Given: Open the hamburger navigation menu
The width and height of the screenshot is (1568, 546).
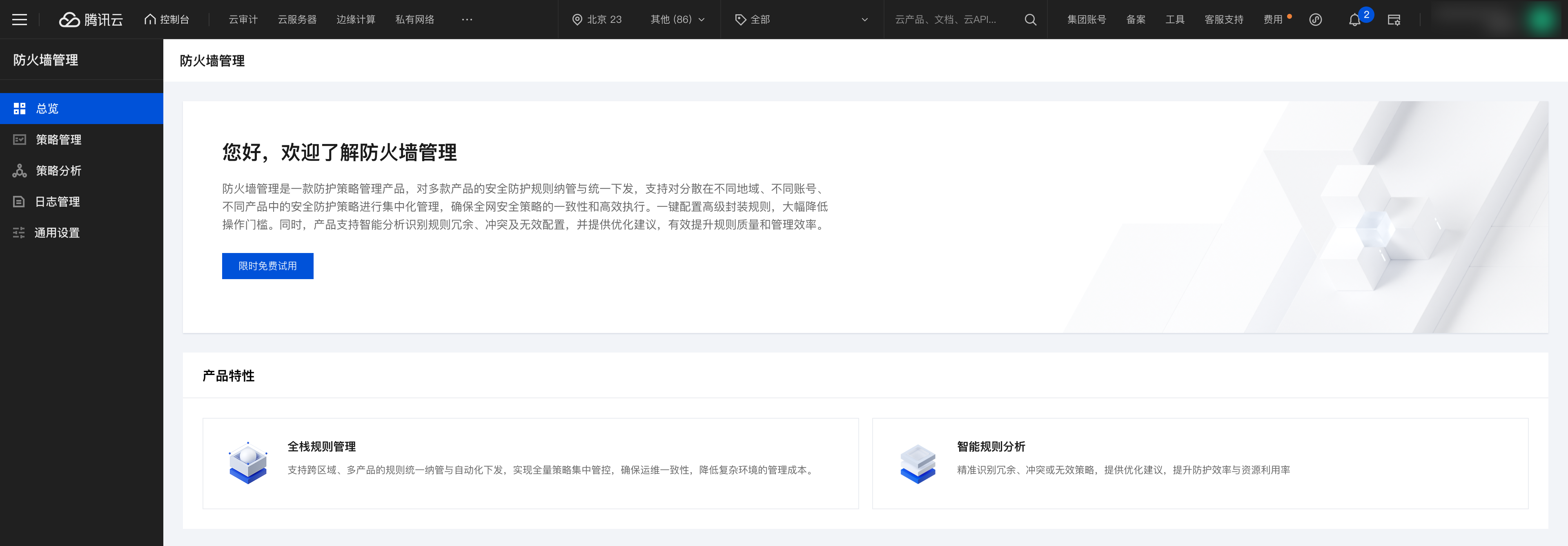Looking at the screenshot, I should (x=20, y=20).
